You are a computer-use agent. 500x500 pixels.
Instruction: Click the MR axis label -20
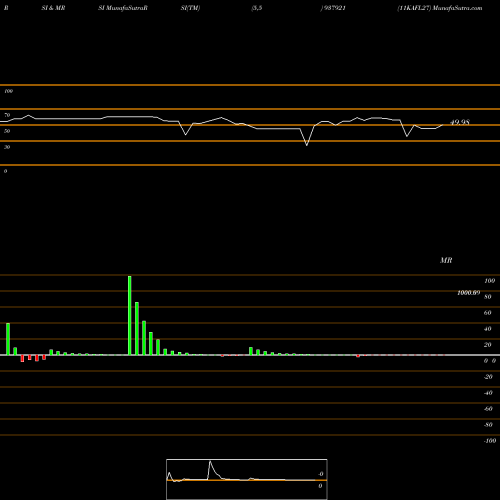point(488,377)
